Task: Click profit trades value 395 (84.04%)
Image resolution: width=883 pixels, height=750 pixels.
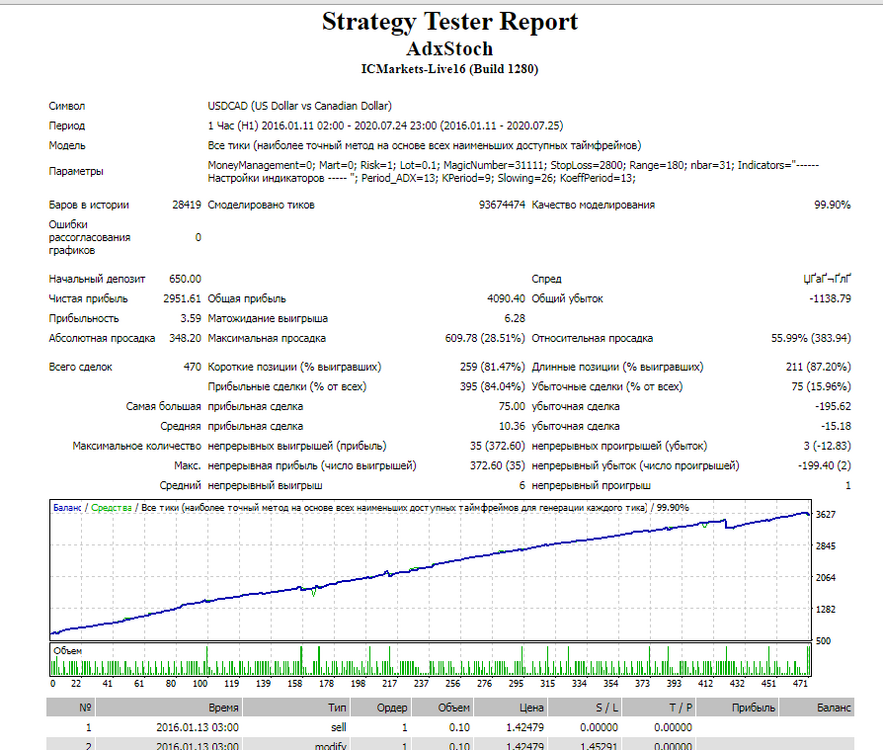Action: (x=492, y=387)
